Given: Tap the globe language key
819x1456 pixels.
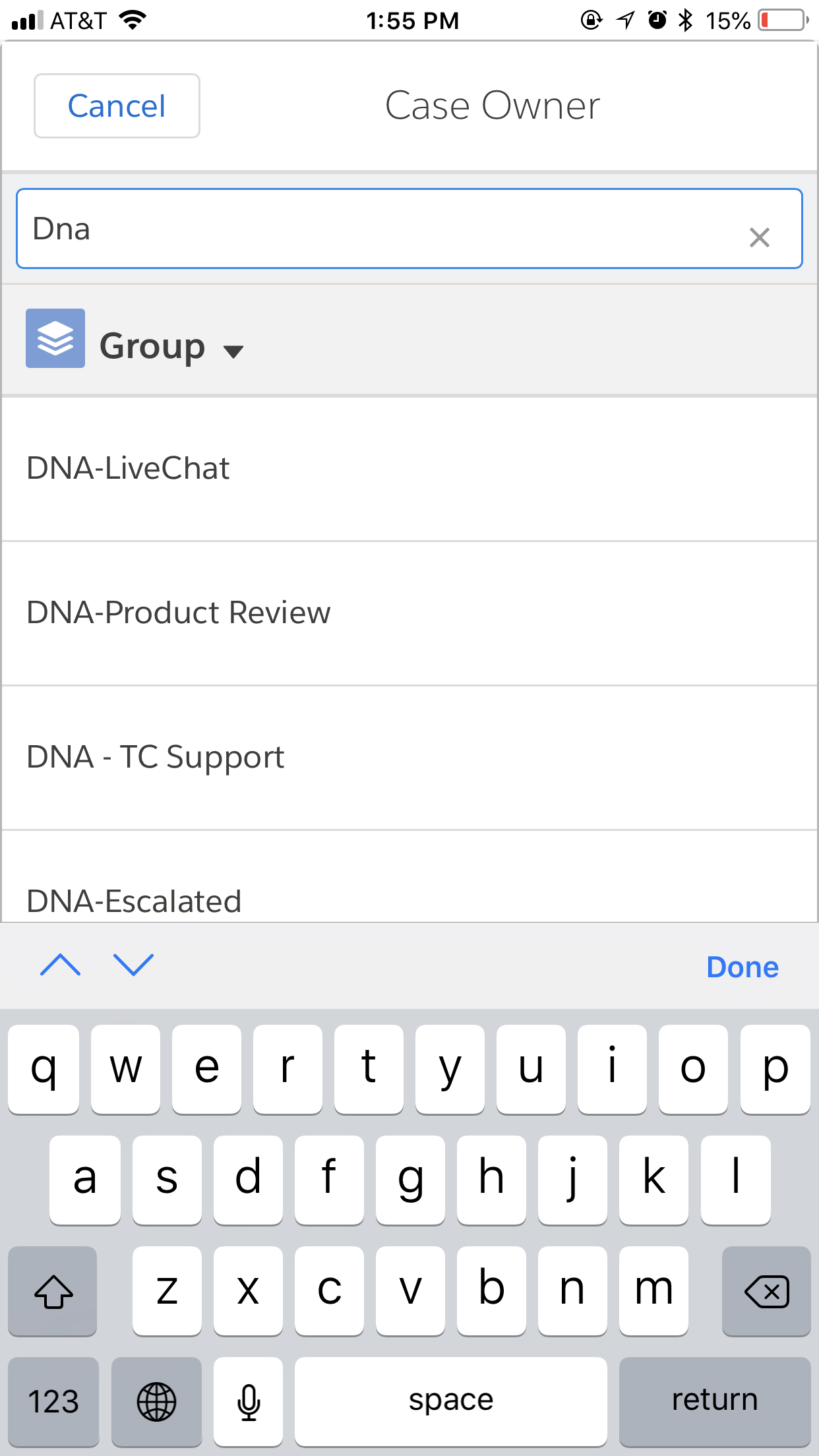Looking at the screenshot, I should (156, 1401).
